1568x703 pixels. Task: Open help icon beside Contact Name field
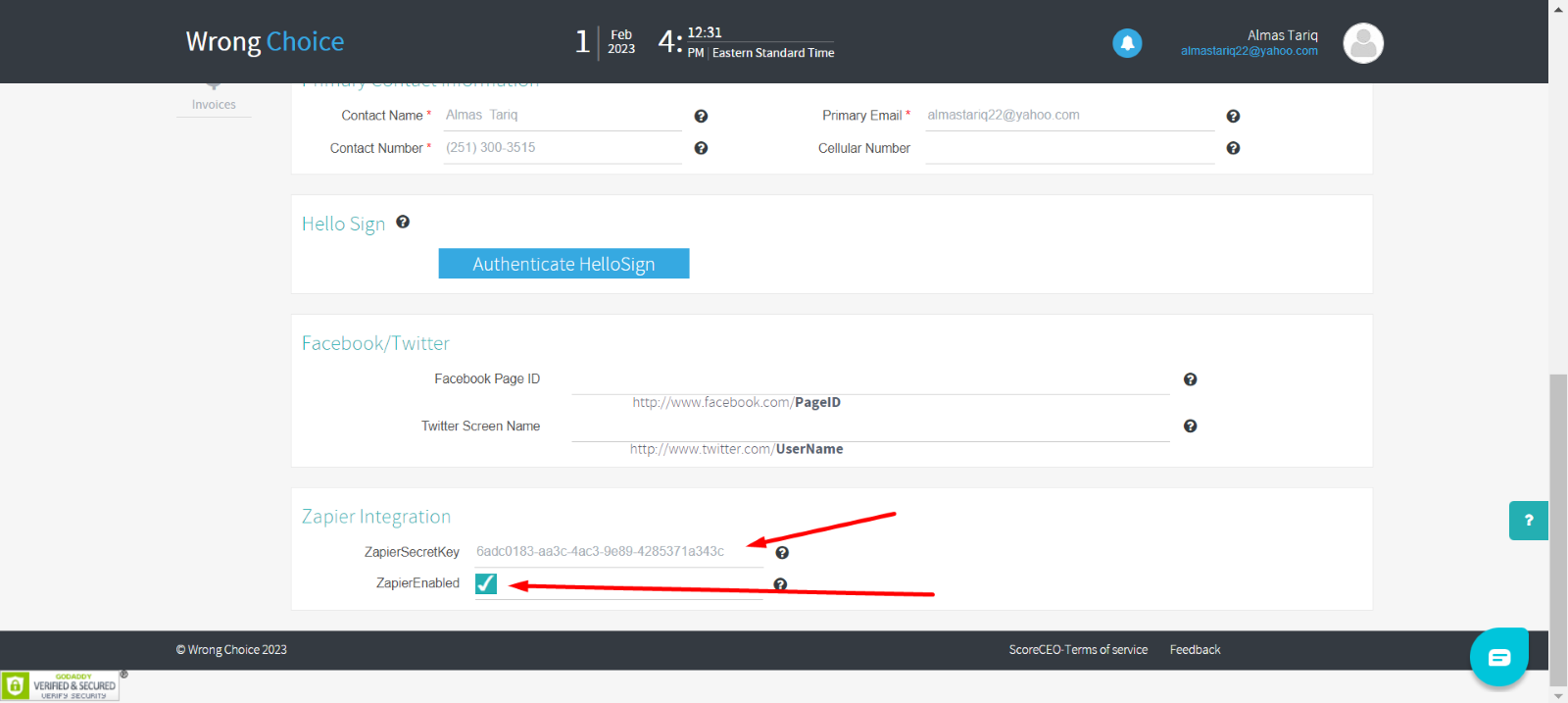click(701, 116)
